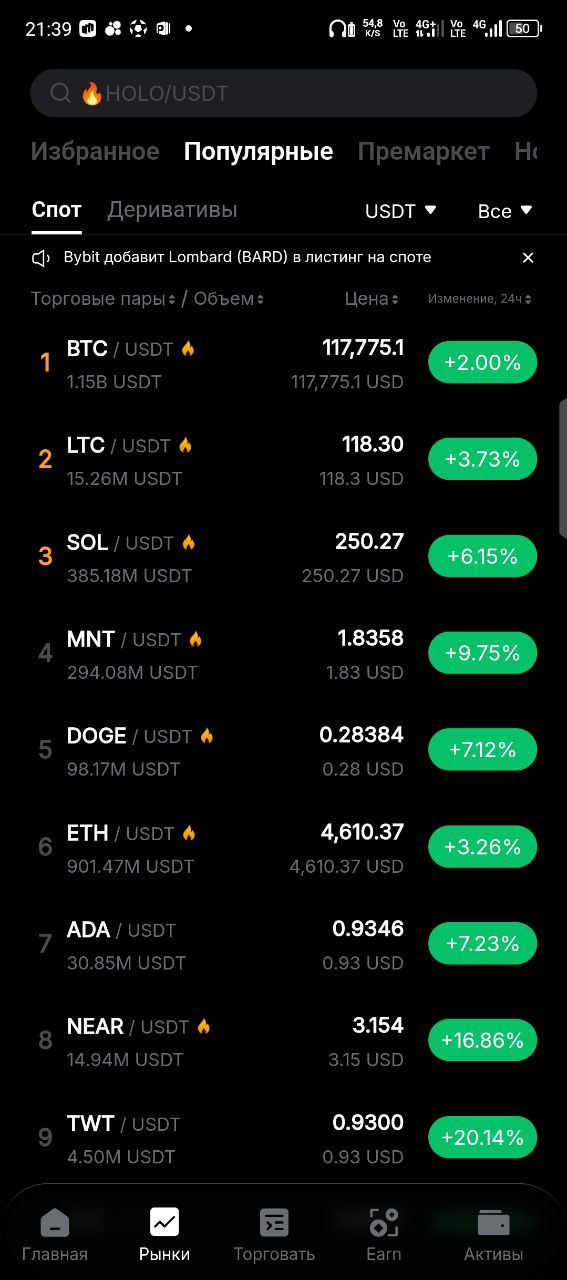Toggle sorting by Изменение, 24ч column
Screen dimensions: 567x1280
[x=480, y=299]
